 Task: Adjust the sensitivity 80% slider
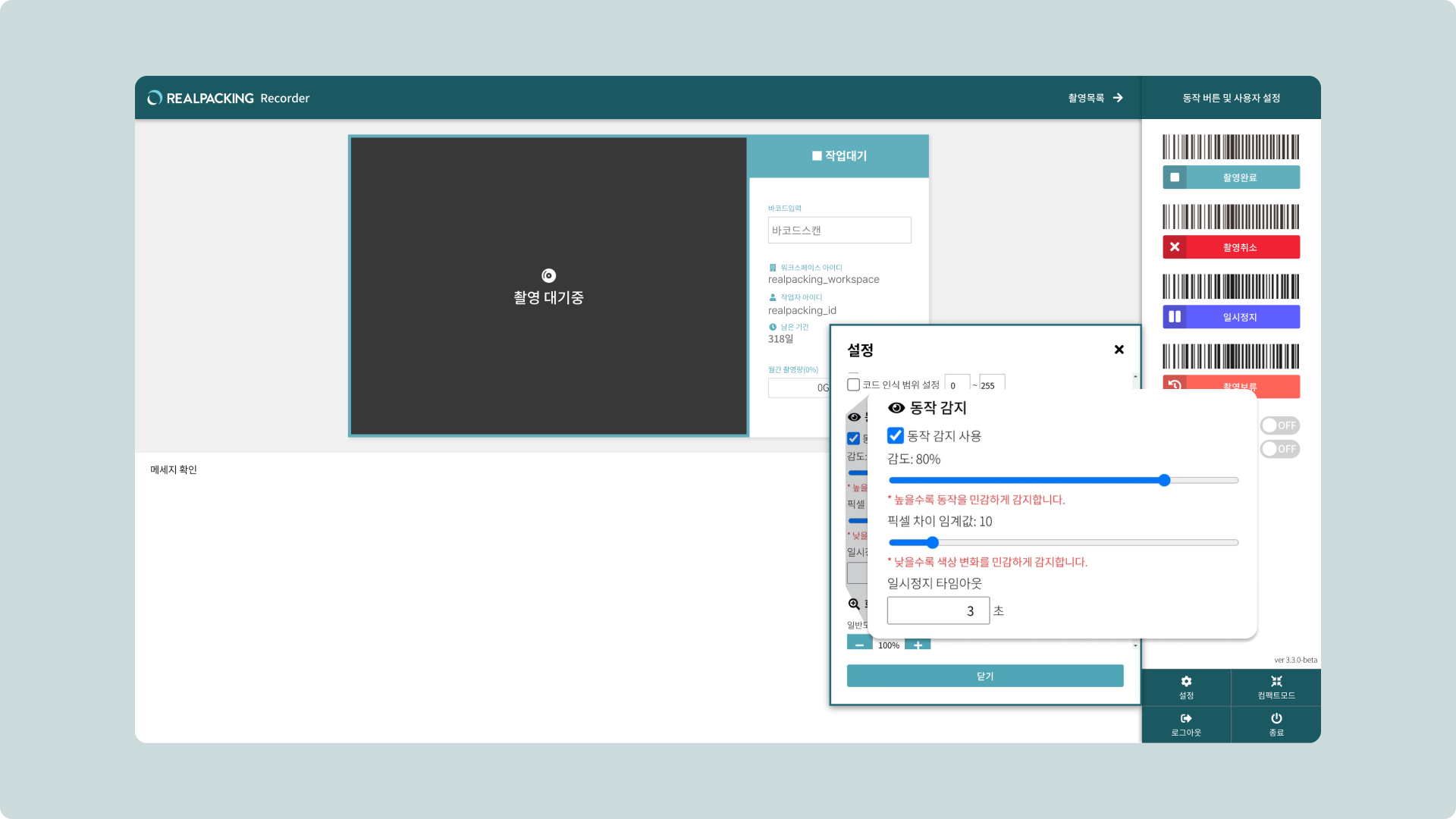pyautogui.click(x=1164, y=480)
